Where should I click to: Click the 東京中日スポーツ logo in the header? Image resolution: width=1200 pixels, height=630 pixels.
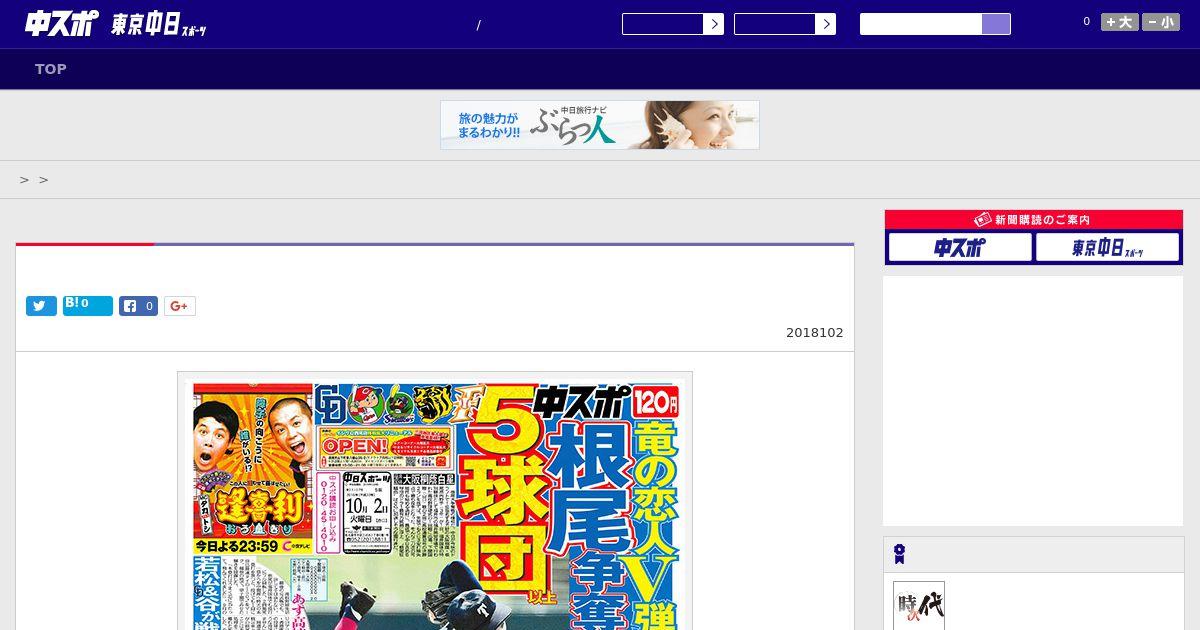pos(159,26)
